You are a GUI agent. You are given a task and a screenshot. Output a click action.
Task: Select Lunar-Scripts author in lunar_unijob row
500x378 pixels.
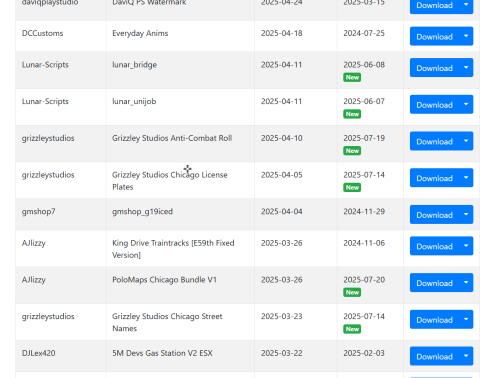click(45, 101)
